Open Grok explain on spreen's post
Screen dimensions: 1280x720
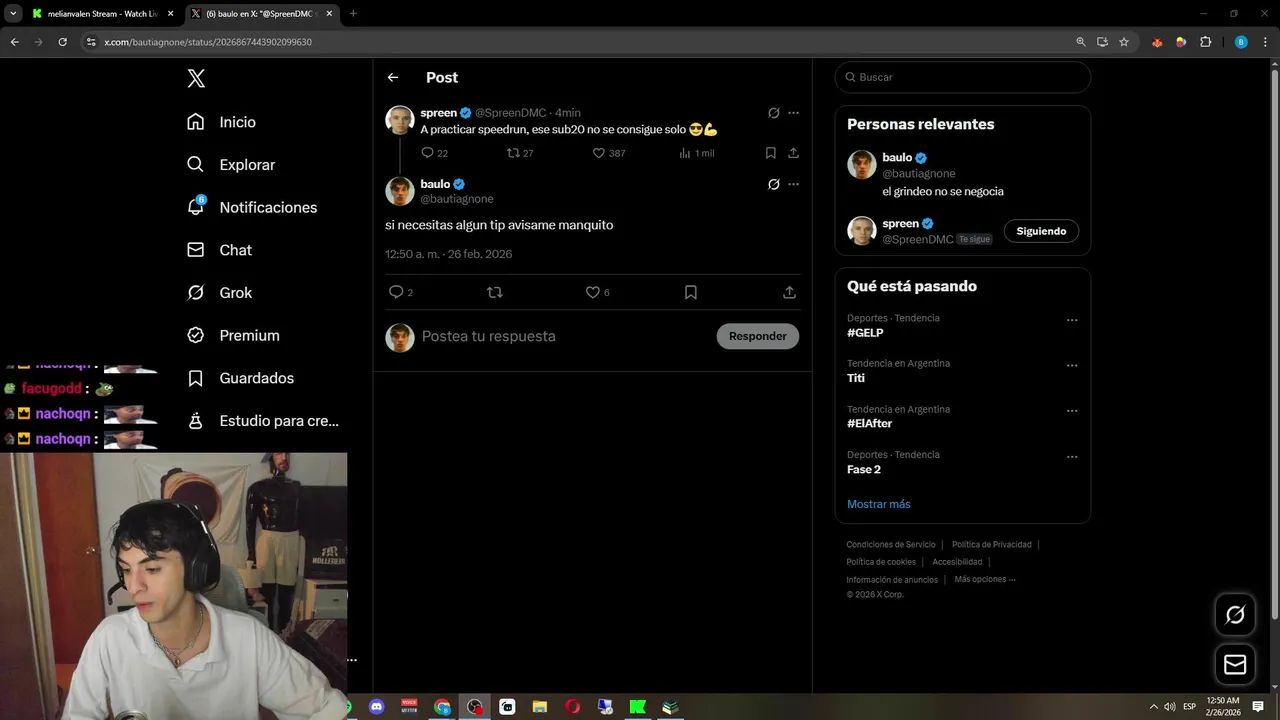tap(773, 113)
